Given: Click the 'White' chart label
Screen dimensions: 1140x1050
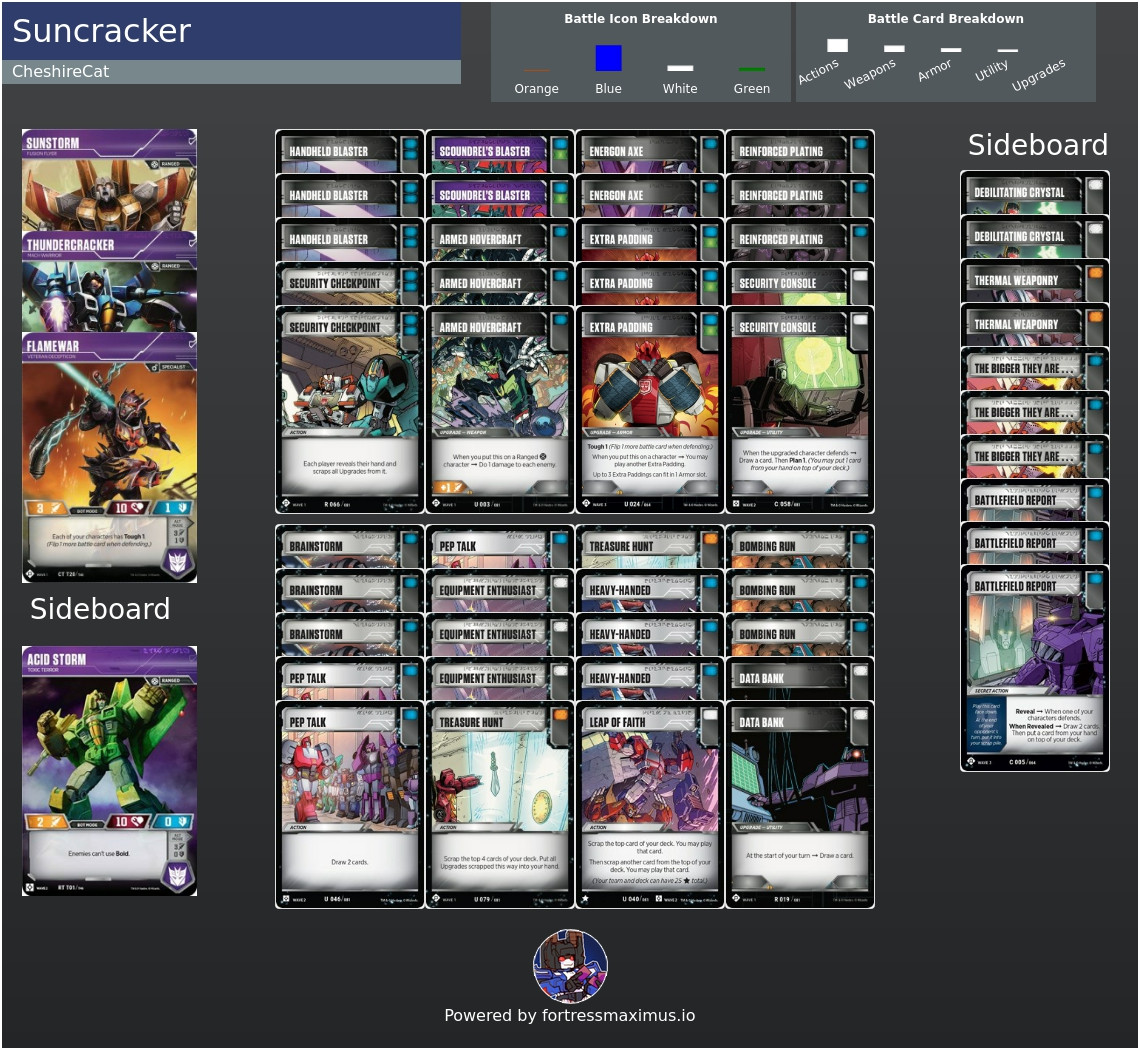Looking at the screenshot, I should [680, 89].
